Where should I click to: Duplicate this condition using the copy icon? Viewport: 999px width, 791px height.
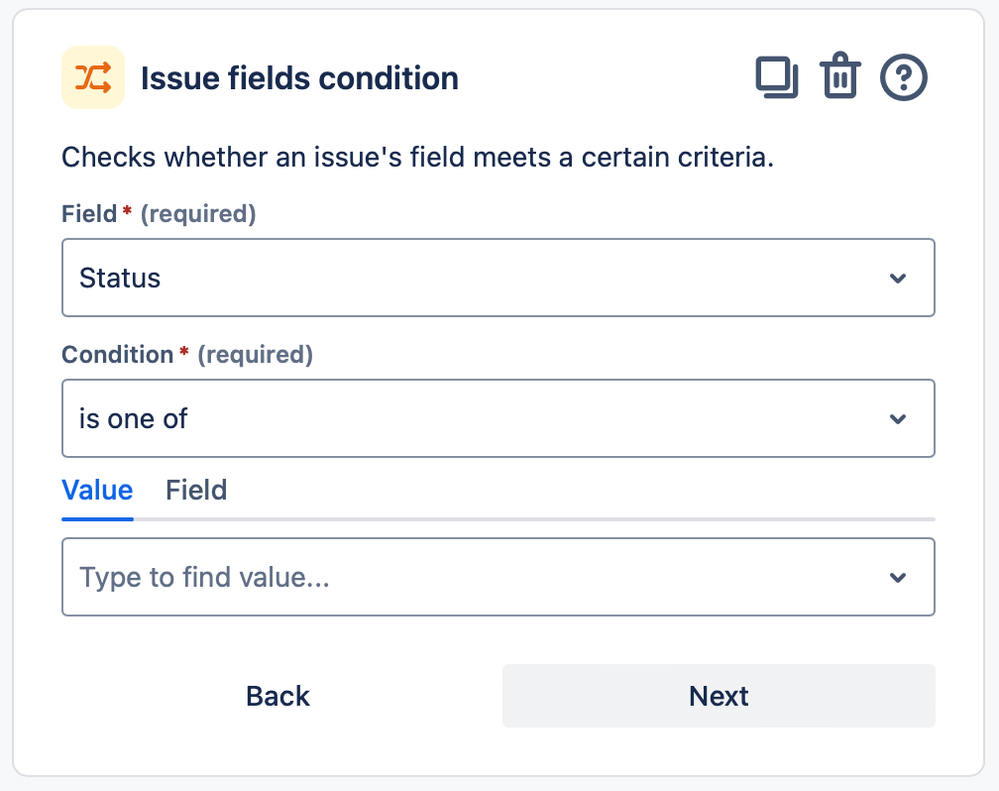pos(777,76)
